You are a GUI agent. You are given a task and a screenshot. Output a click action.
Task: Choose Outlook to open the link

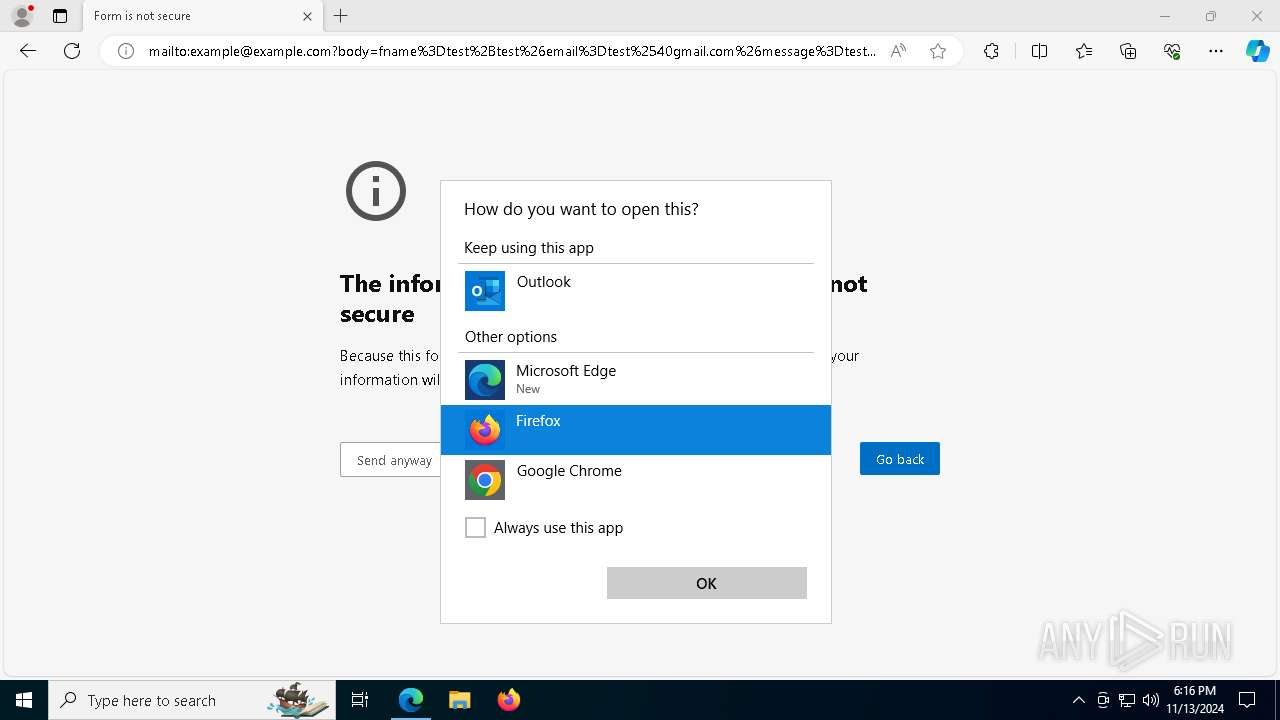tap(636, 291)
